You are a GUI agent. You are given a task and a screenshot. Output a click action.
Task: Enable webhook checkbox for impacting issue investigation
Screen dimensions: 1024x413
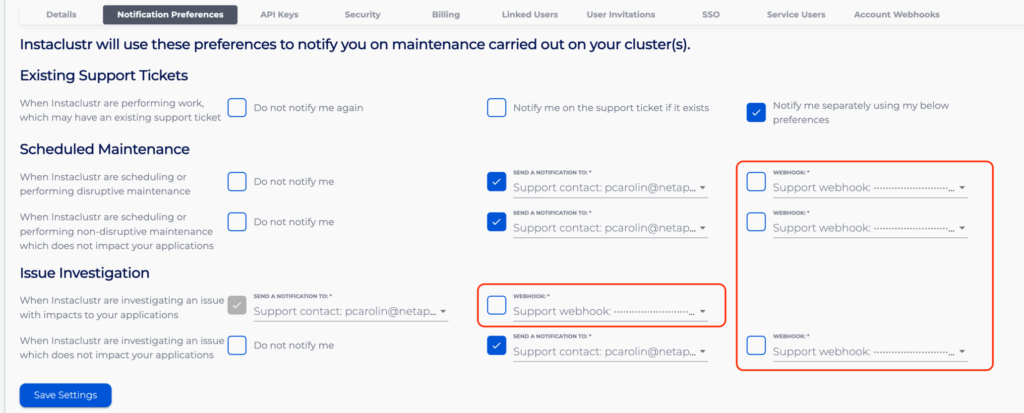497,306
